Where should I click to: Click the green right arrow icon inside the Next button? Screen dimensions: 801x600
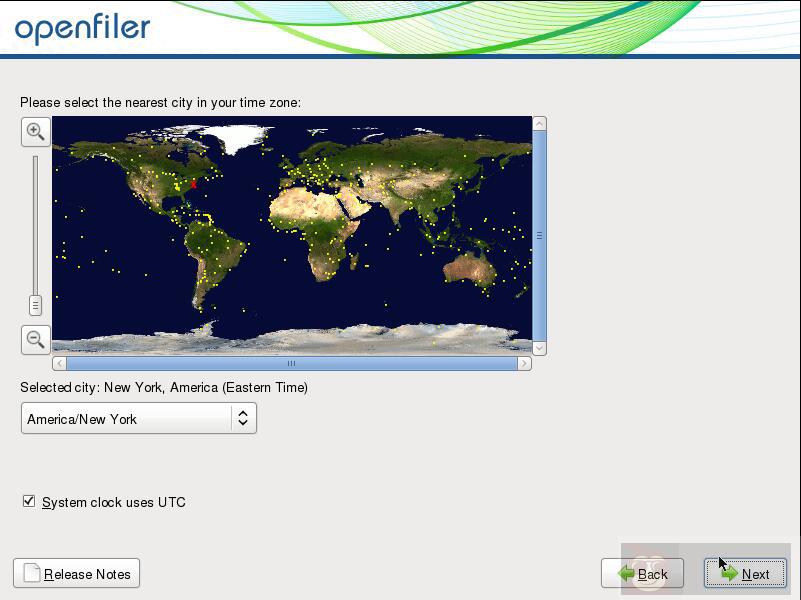point(729,574)
